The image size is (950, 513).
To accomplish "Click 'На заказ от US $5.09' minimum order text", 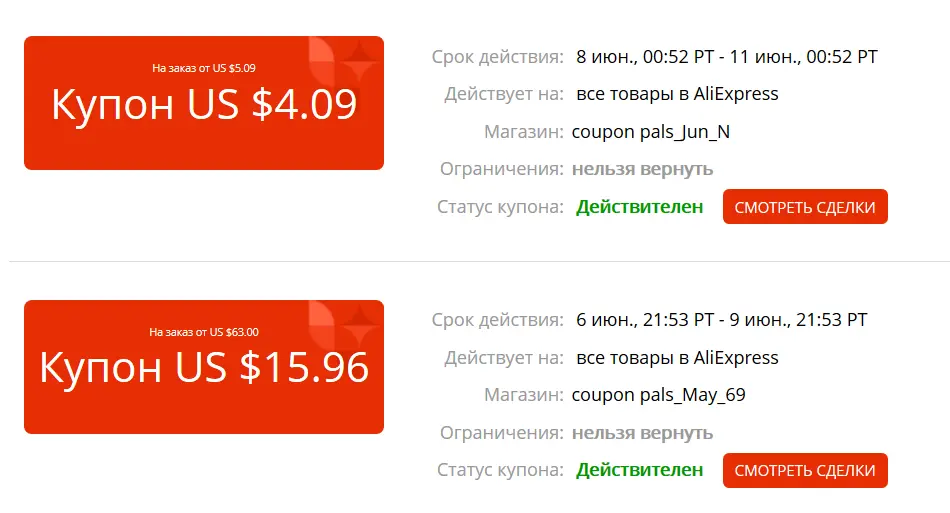I will (x=204, y=68).
